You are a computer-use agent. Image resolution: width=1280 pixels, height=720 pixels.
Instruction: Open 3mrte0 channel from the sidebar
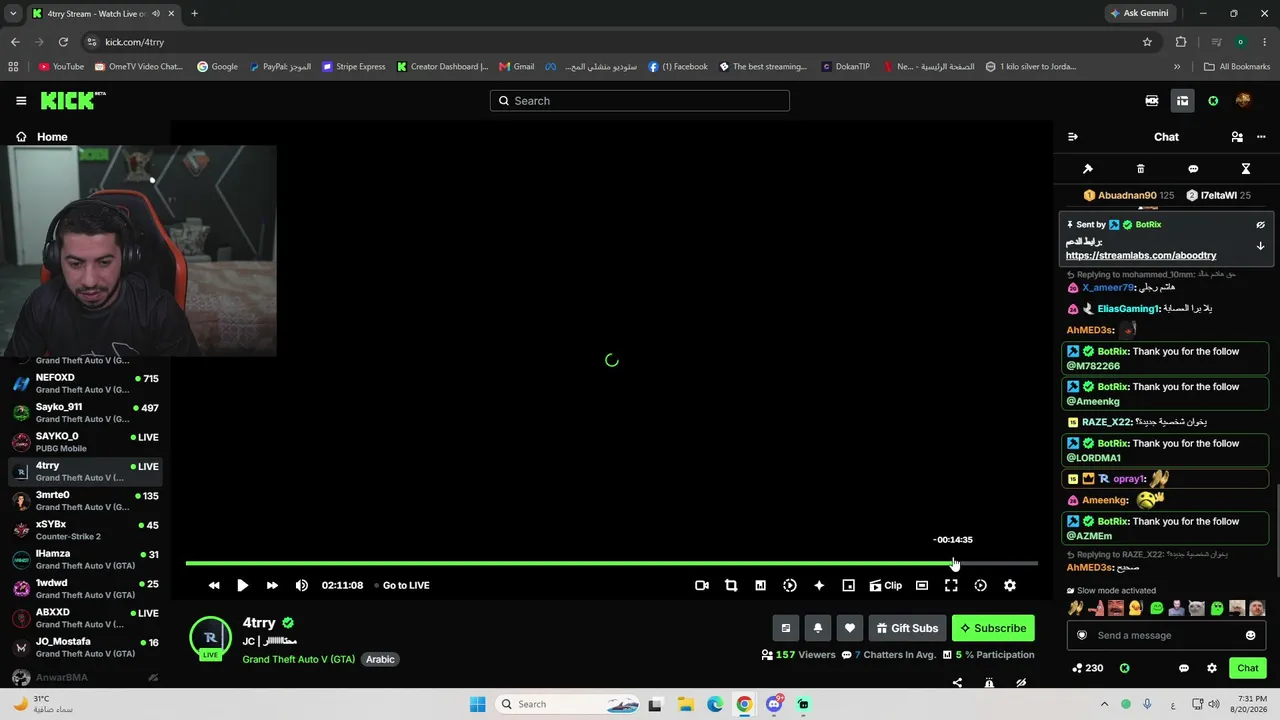click(86, 501)
